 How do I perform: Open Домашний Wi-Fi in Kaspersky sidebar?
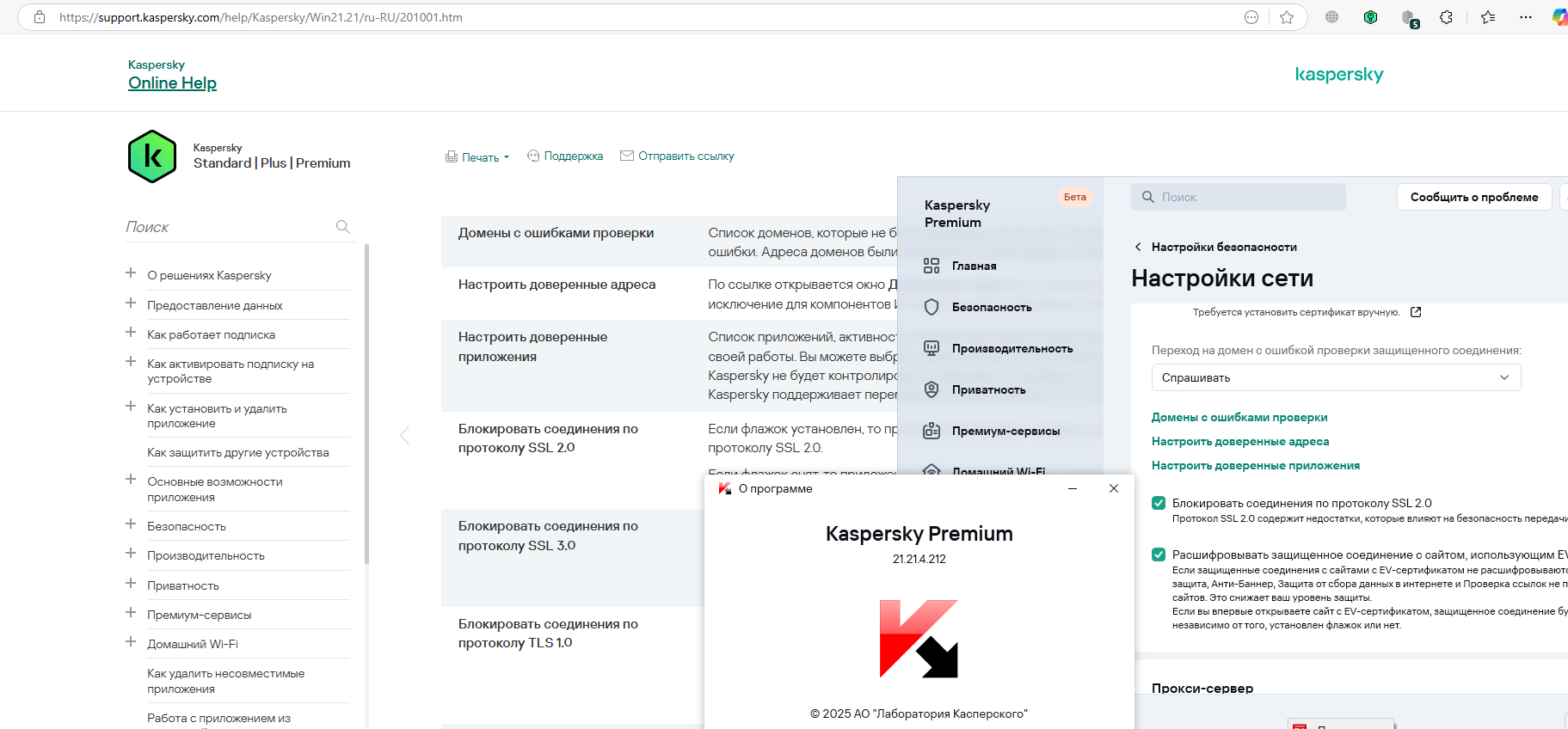(x=999, y=470)
